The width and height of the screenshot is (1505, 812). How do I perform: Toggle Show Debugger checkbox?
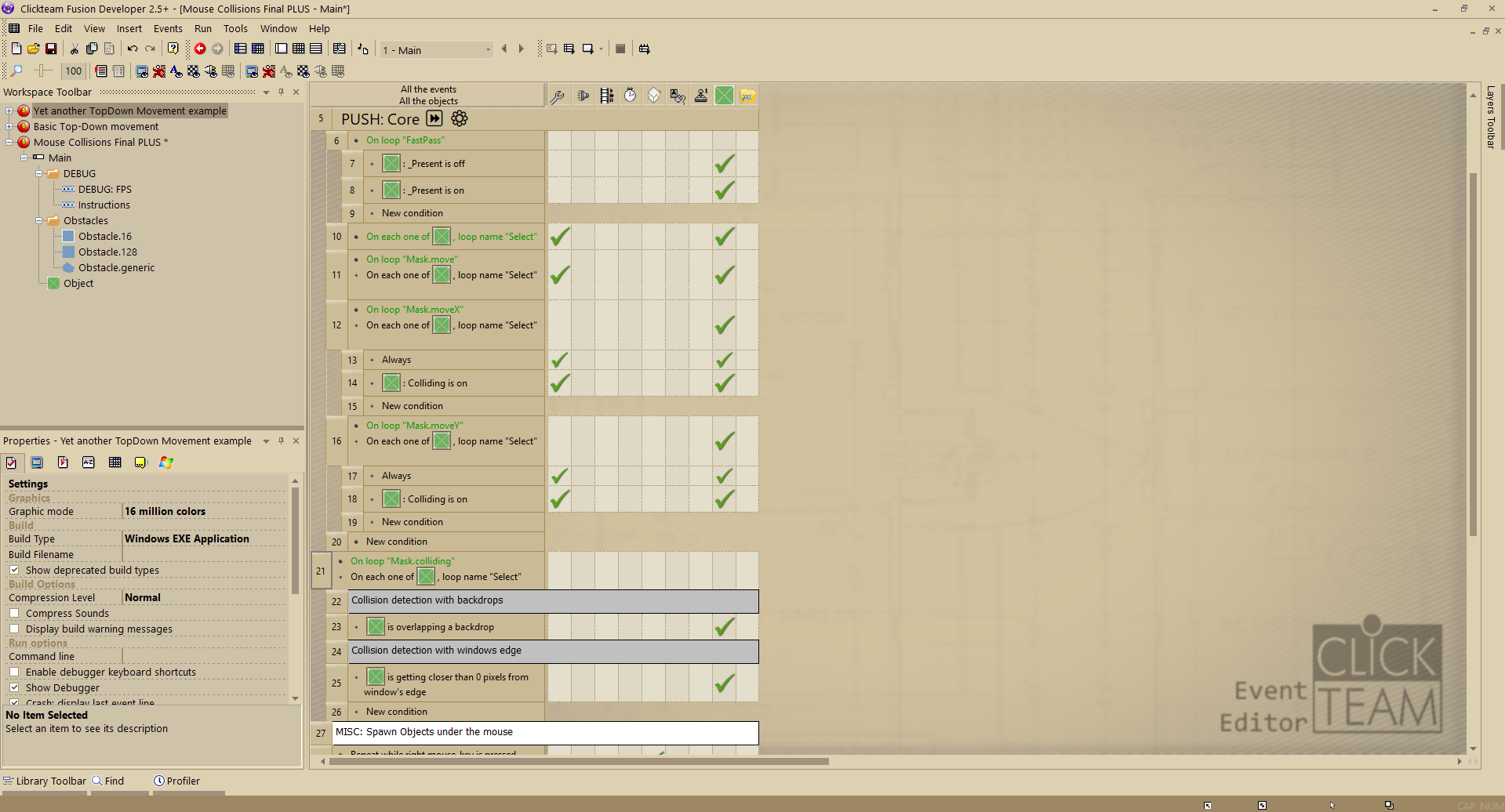point(14,687)
